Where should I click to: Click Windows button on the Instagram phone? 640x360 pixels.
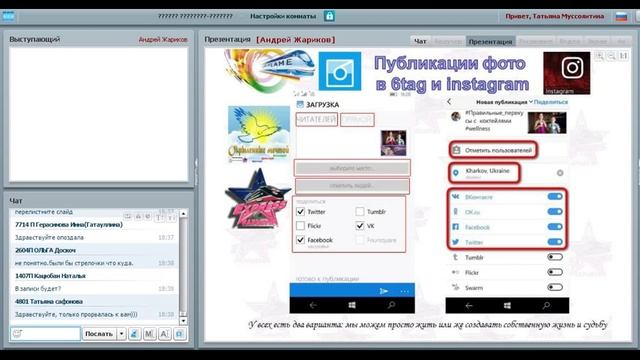point(507,305)
